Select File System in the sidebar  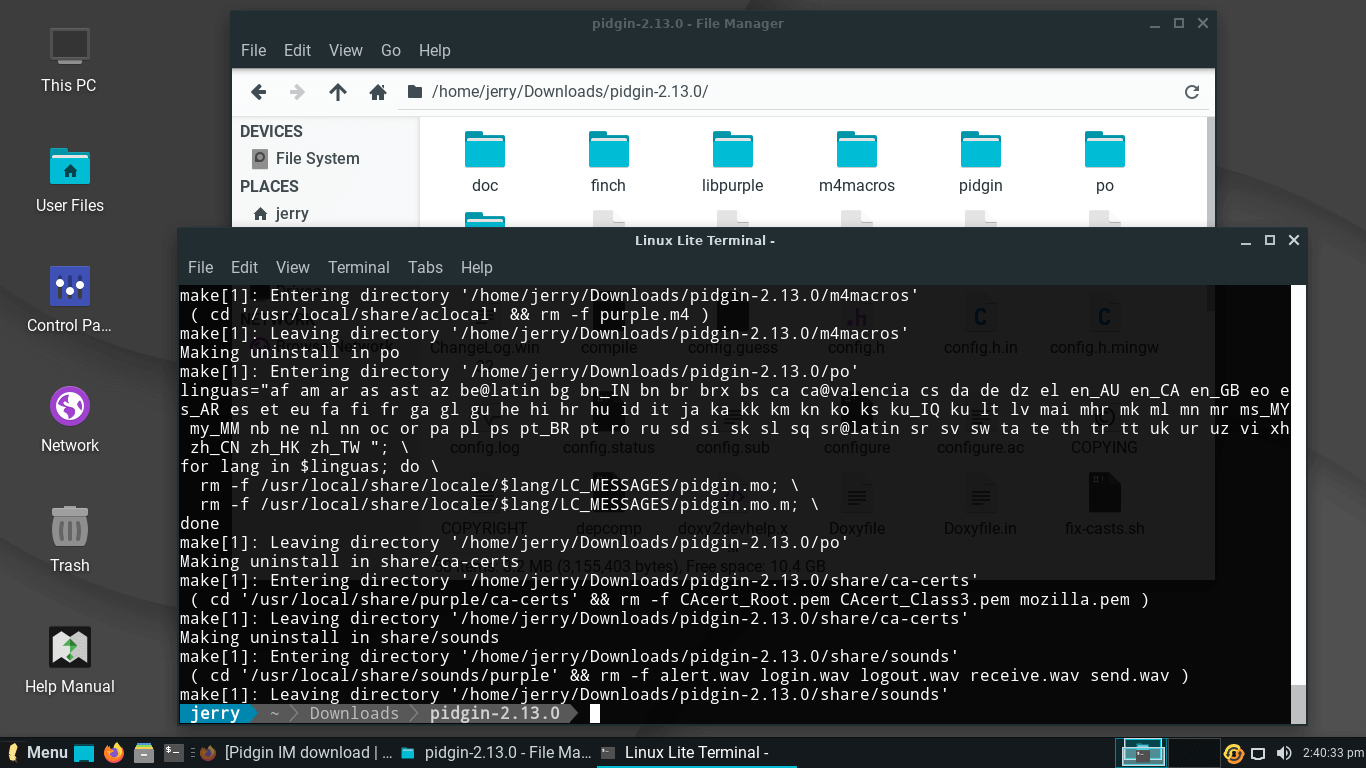pos(316,158)
